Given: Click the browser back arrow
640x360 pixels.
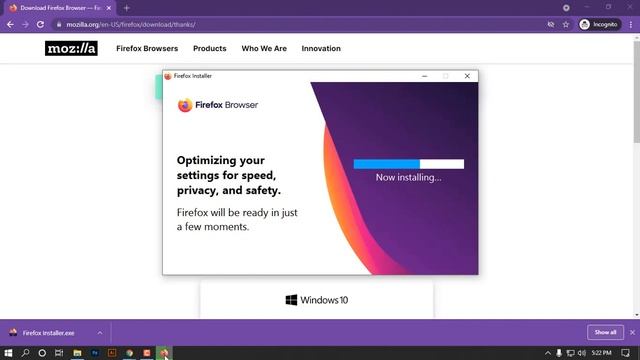Looking at the screenshot, I should tap(10, 24).
